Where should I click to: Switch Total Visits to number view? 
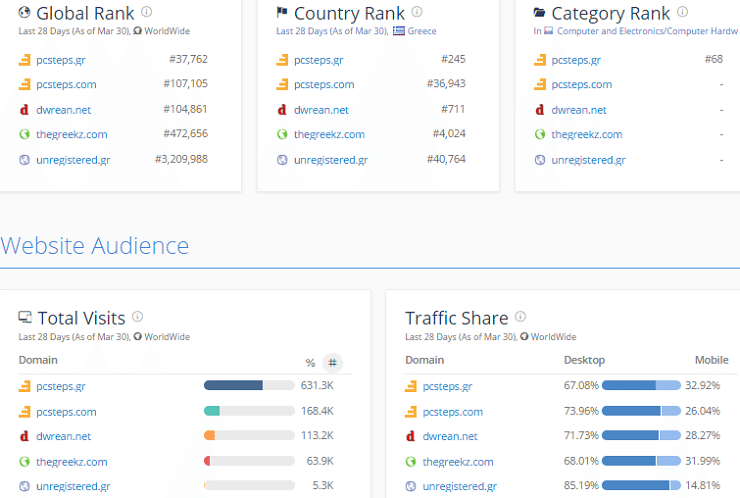click(333, 363)
